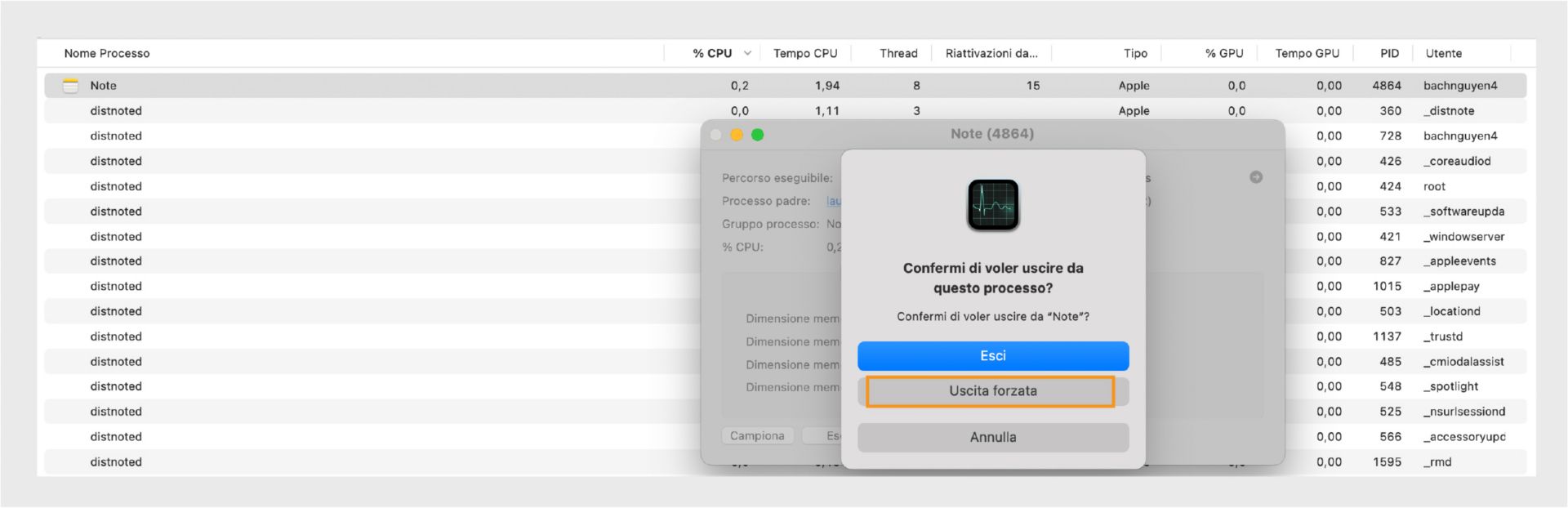Select the _locationd process row
The height and width of the screenshot is (508, 1568).
point(785,312)
